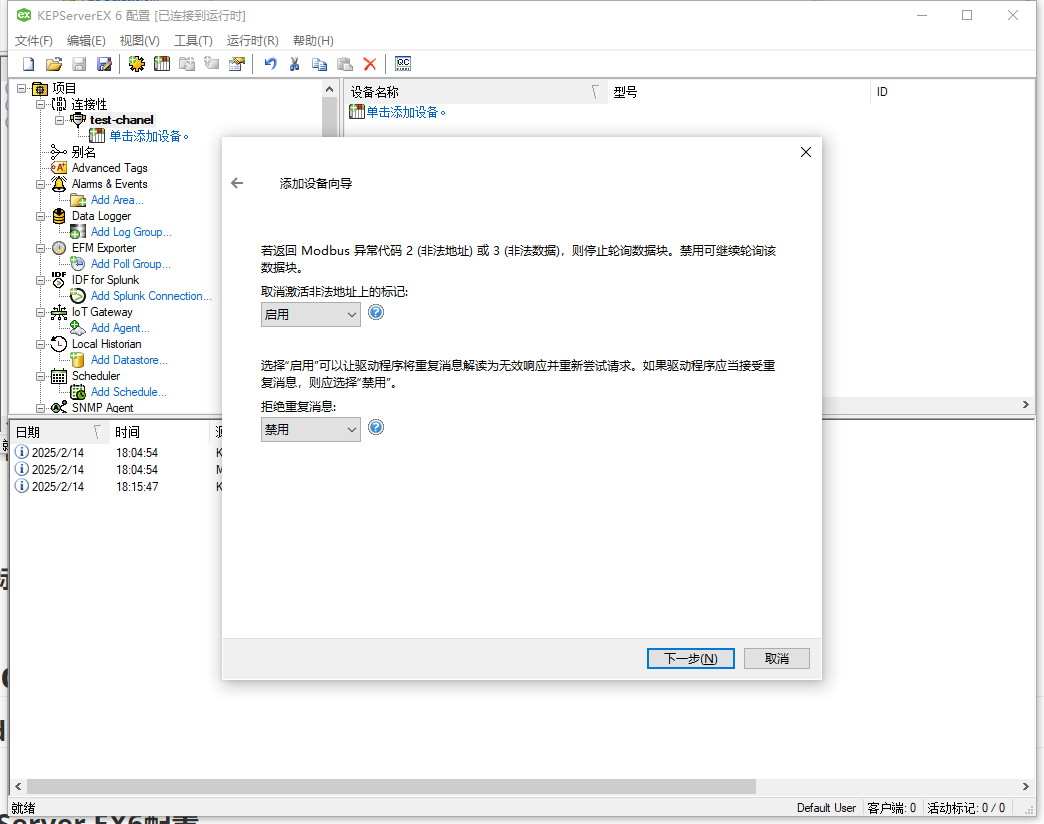The height and width of the screenshot is (824, 1044).
Task: Click the New project toolbar icon
Action: point(28,64)
